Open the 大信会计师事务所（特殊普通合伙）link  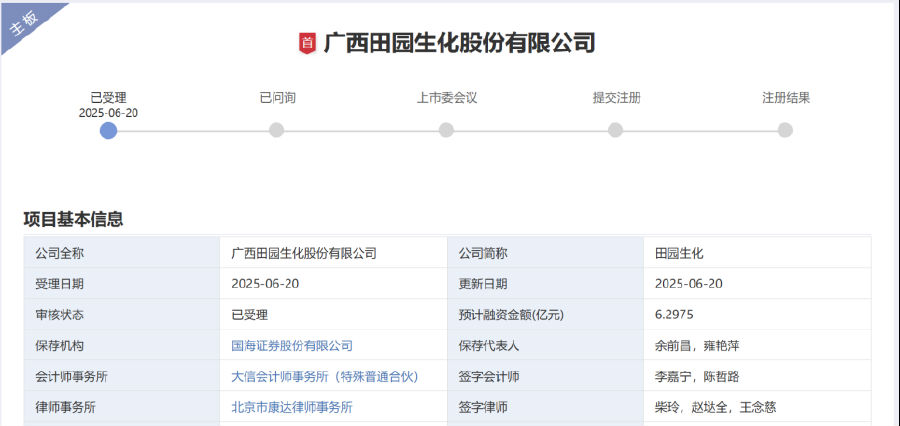tap(325, 377)
